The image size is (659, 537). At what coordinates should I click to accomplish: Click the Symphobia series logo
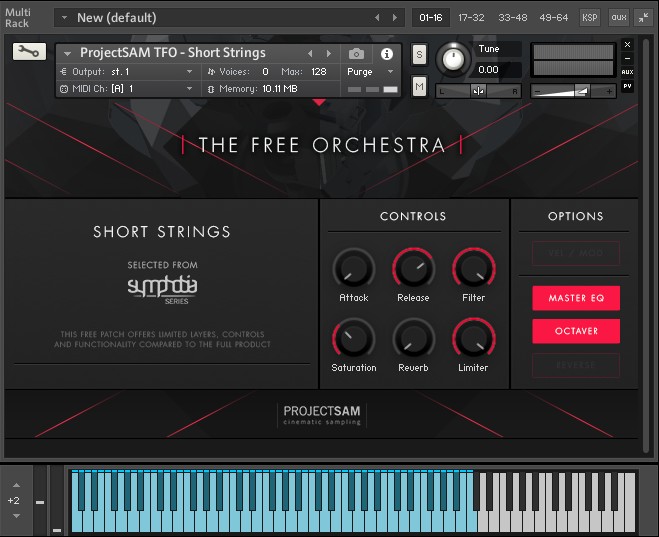(x=163, y=289)
